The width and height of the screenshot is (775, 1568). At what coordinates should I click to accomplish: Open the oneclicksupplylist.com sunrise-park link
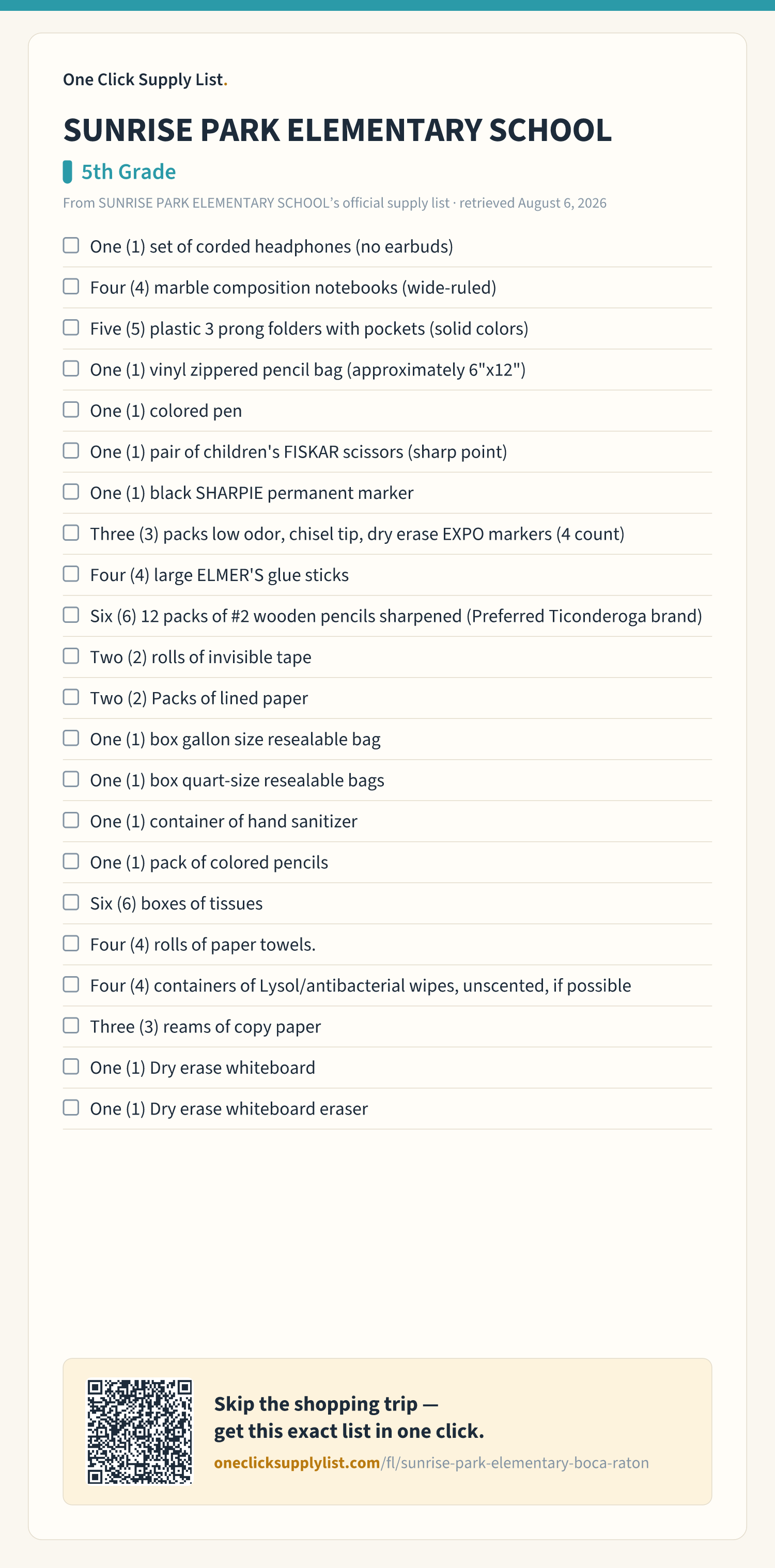click(431, 1463)
